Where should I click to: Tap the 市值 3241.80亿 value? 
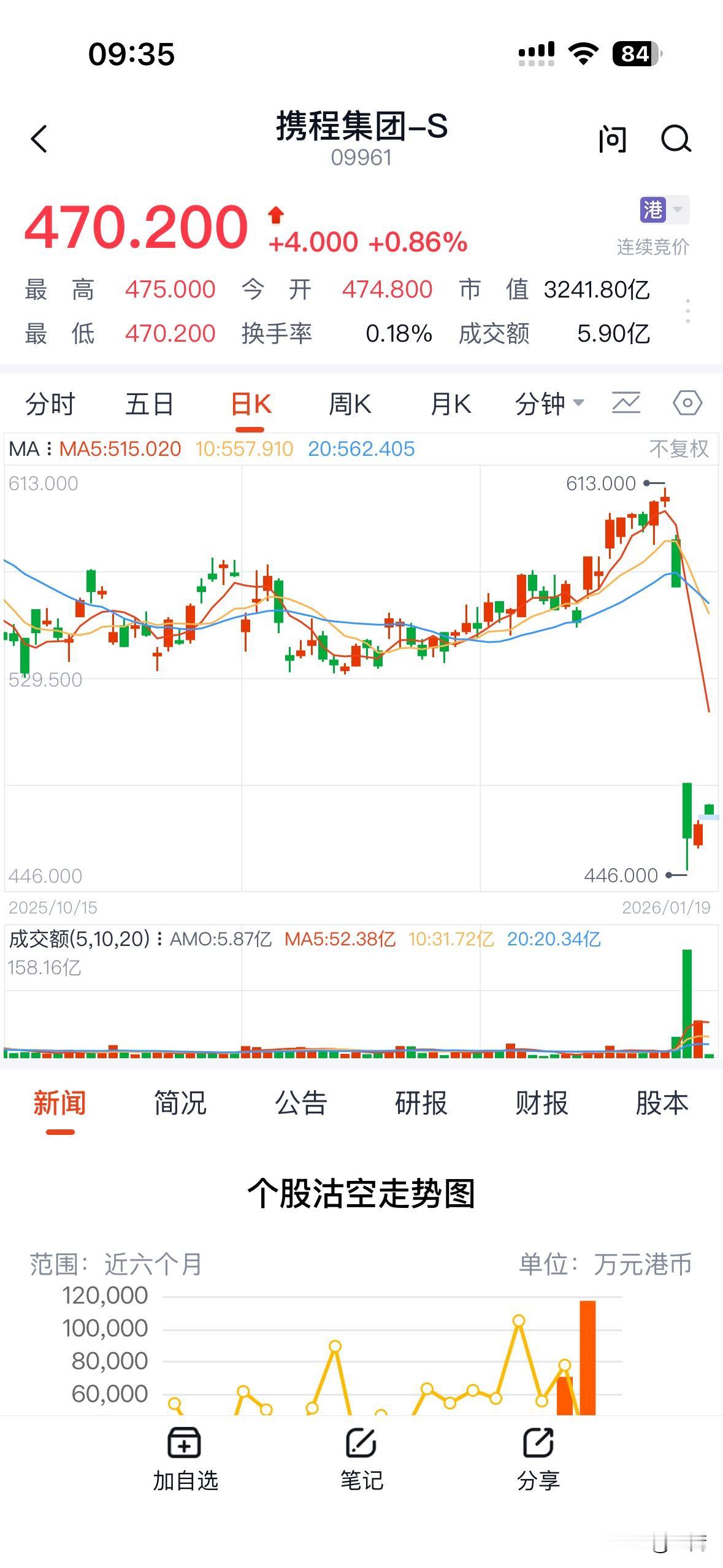[597, 290]
